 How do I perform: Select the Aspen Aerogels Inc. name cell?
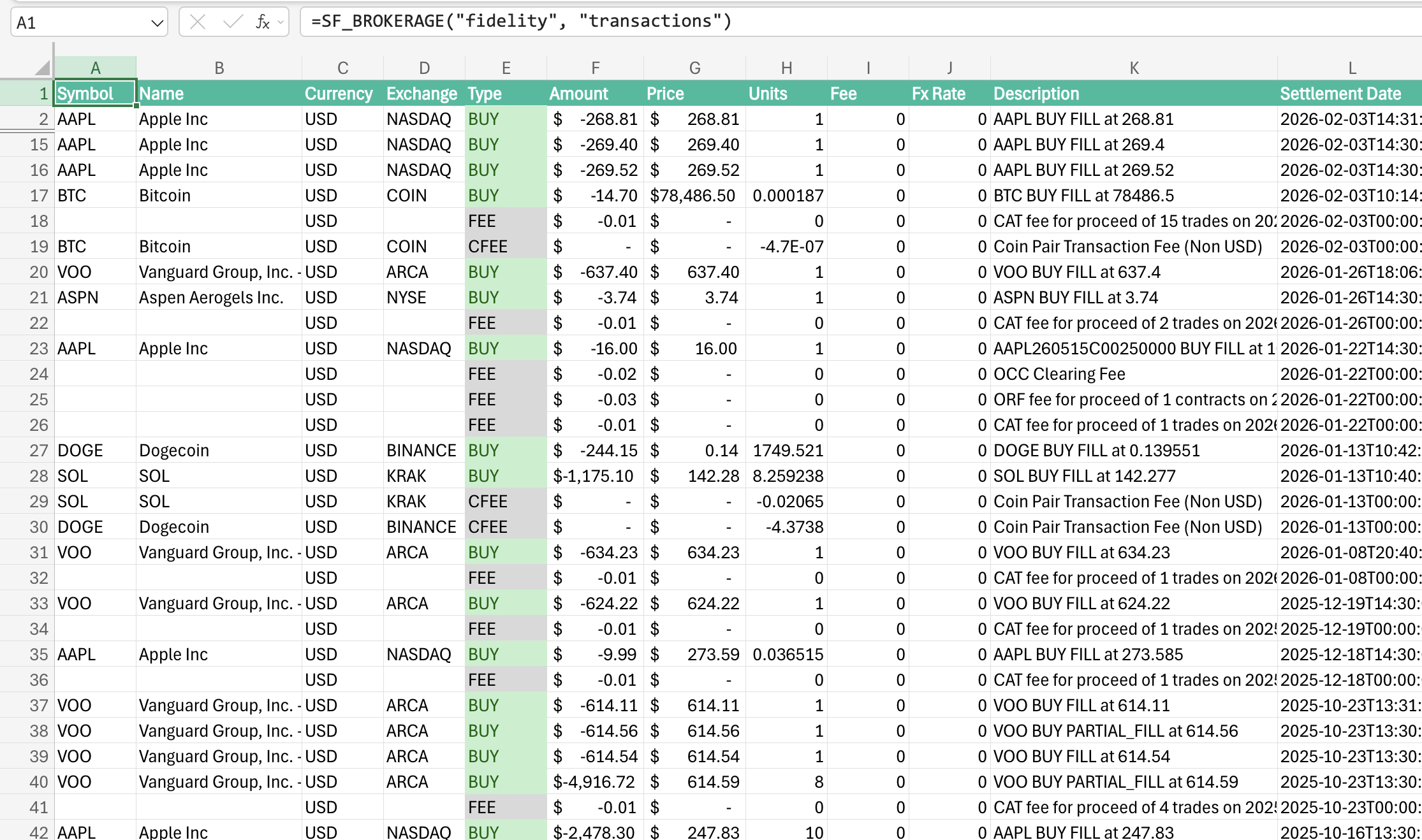(x=219, y=297)
